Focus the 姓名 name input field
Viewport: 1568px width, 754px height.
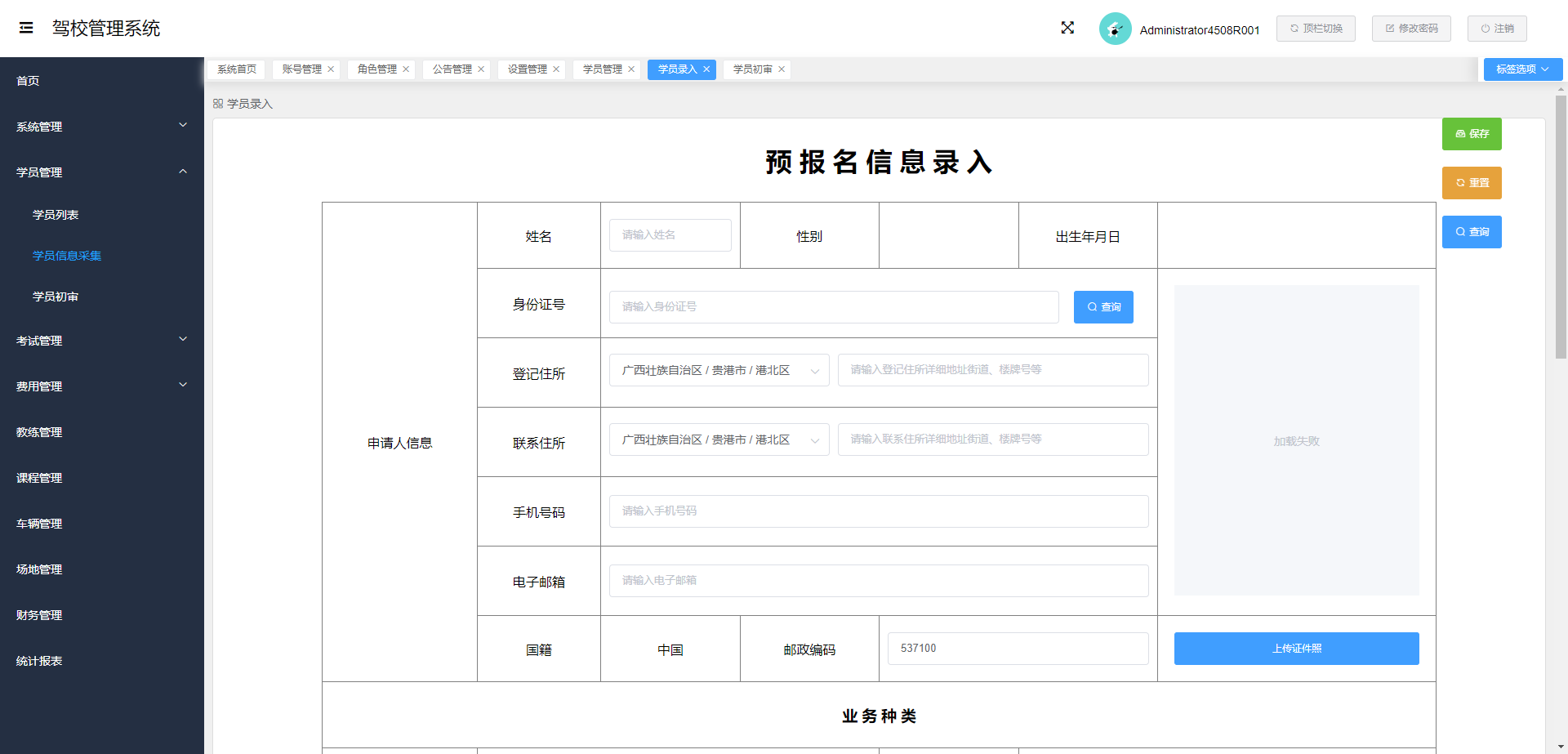tap(670, 235)
